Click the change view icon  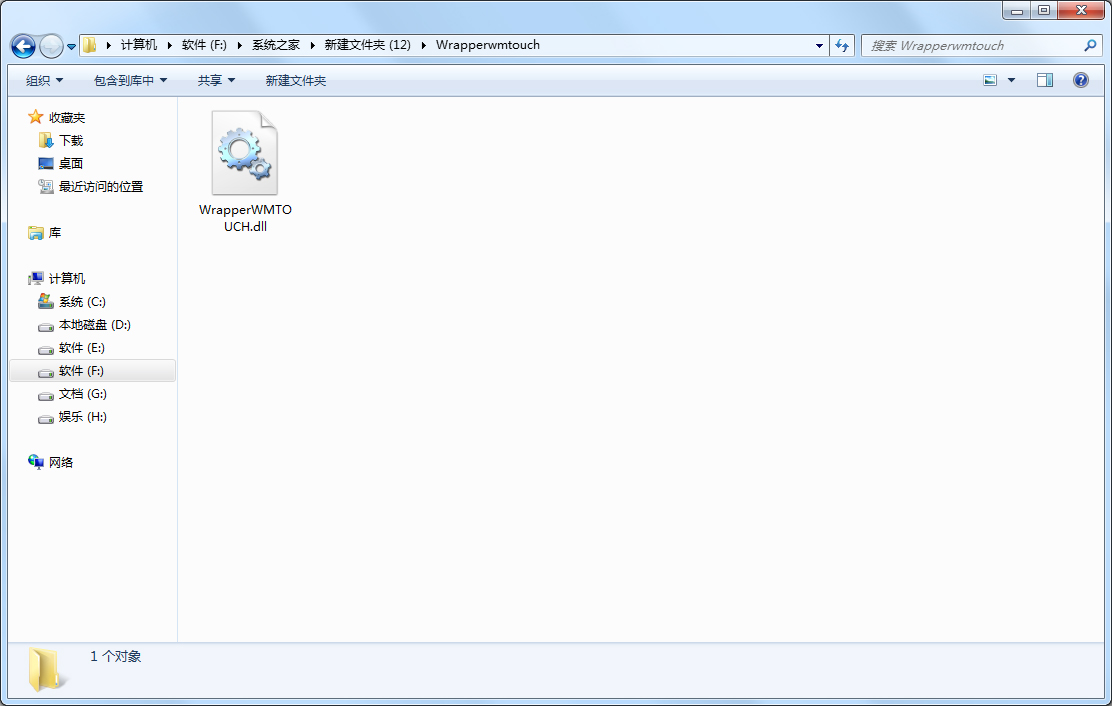tap(990, 80)
